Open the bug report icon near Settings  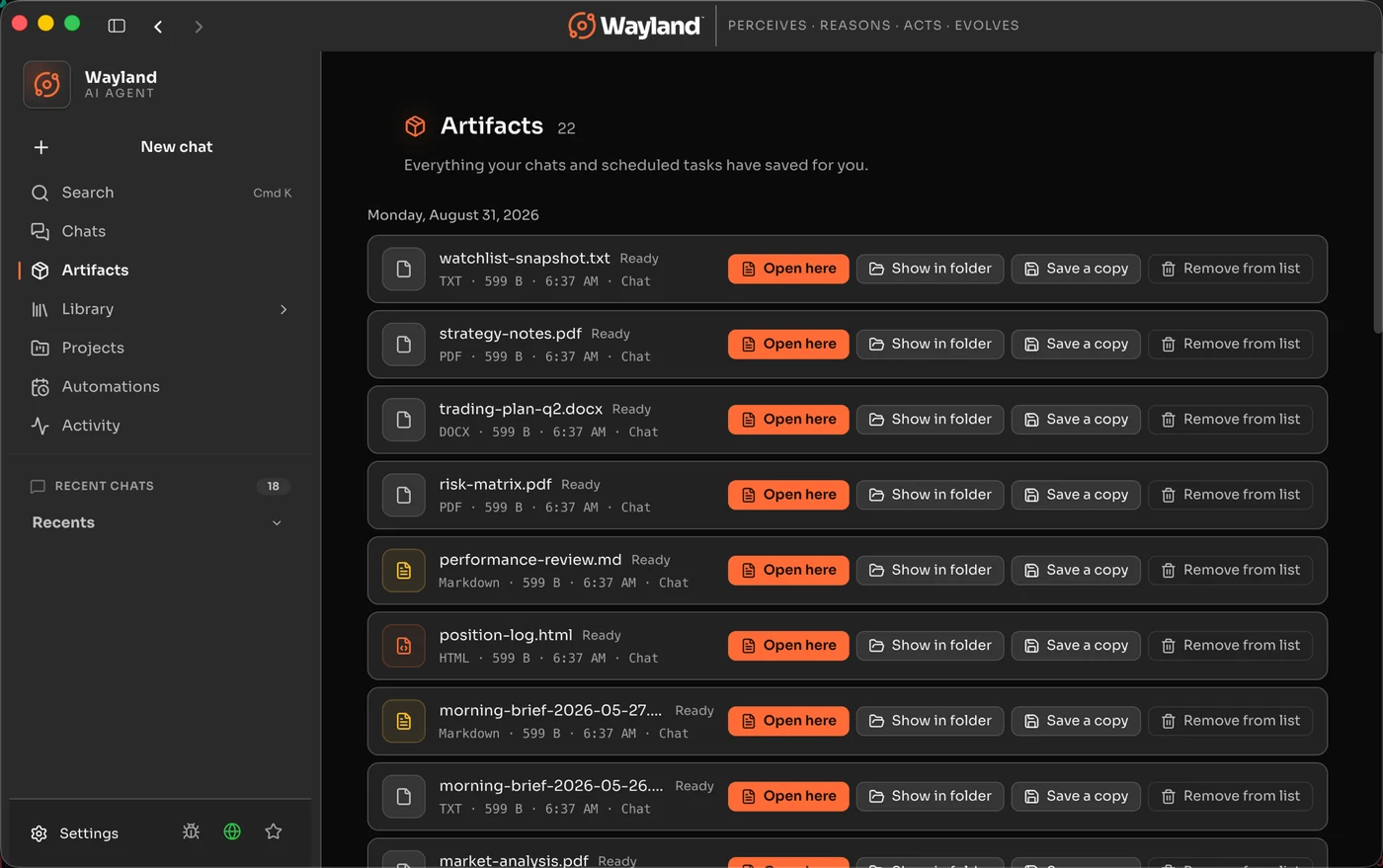pyautogui.click(x=191, y=831)
